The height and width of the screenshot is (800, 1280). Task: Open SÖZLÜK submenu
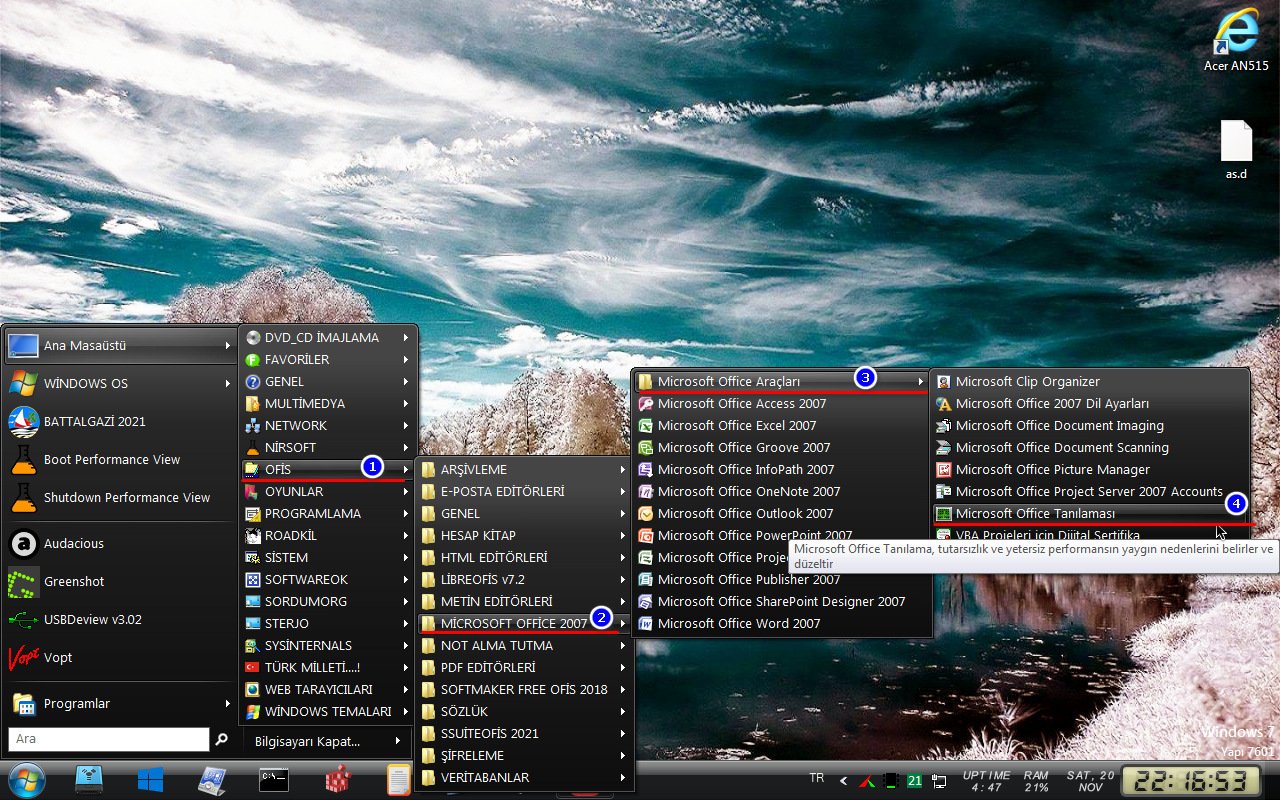525,711
